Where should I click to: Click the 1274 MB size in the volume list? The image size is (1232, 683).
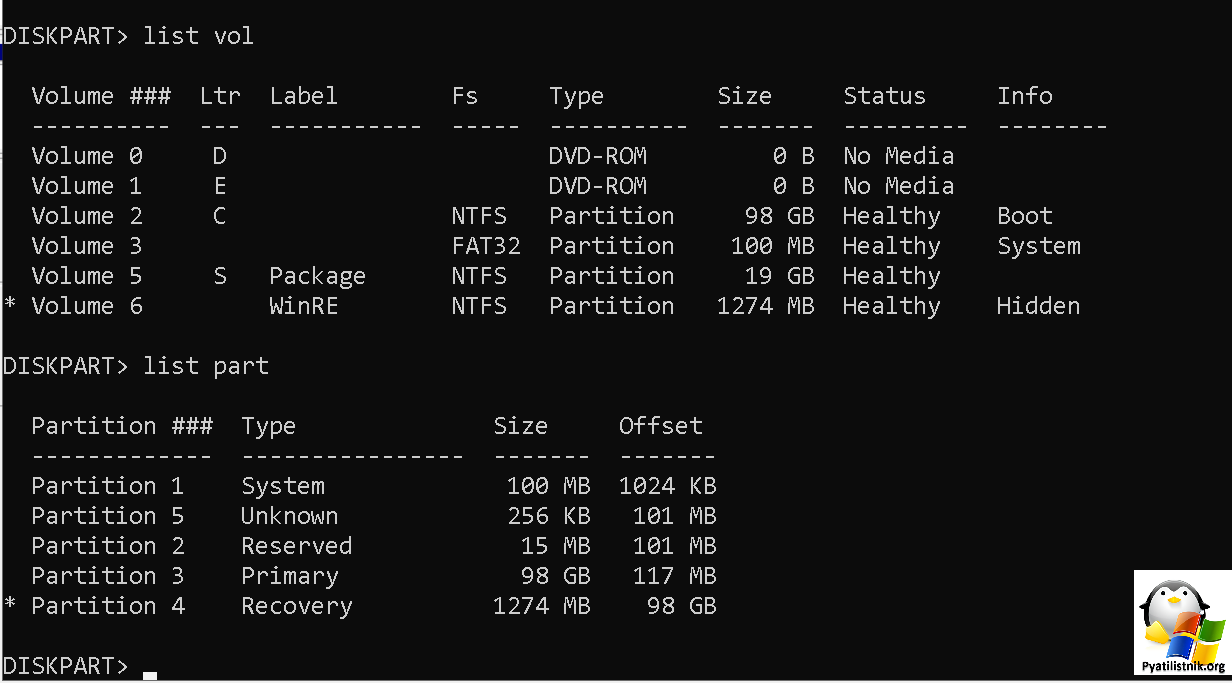[x=766, y=306]
